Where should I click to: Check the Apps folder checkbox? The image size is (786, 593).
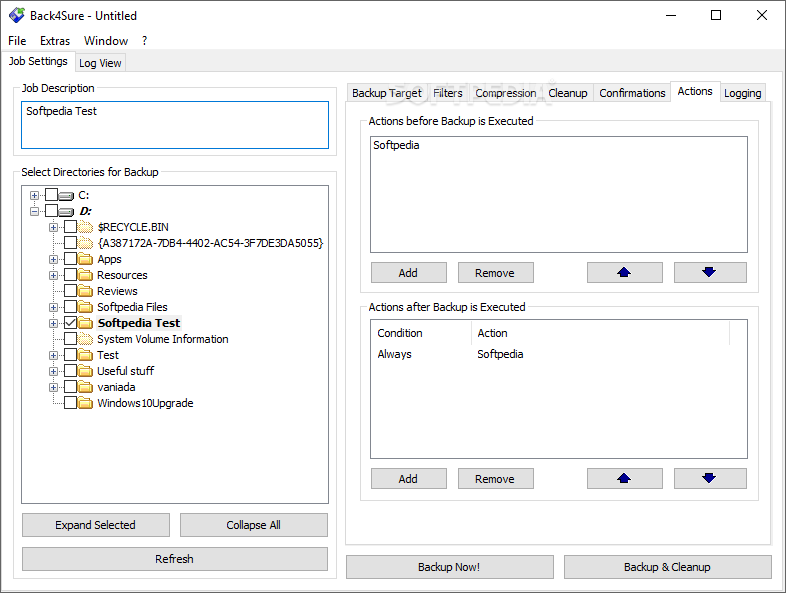[x=71, y=259]
